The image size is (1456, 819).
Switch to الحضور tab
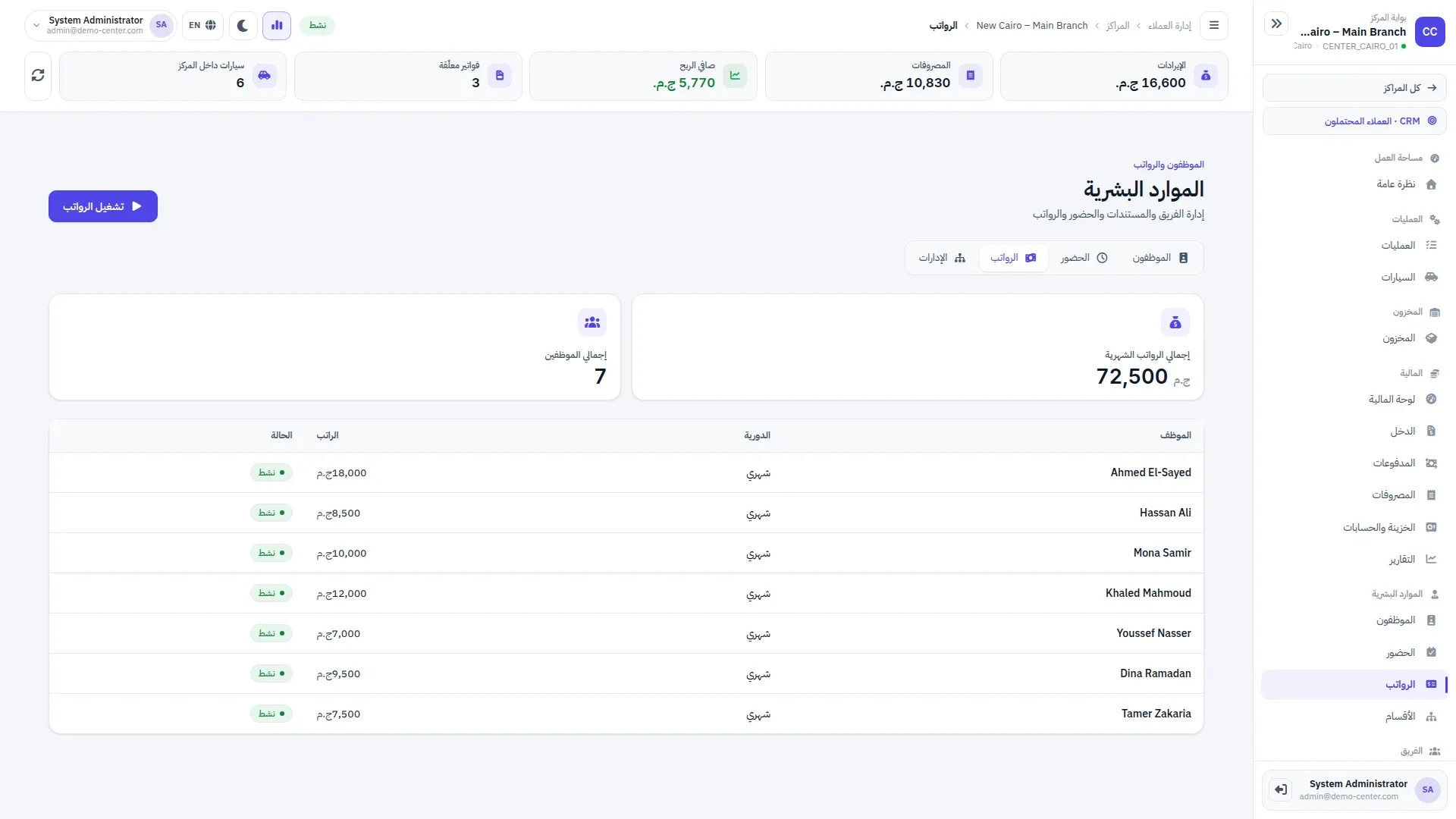point(1084,258)
